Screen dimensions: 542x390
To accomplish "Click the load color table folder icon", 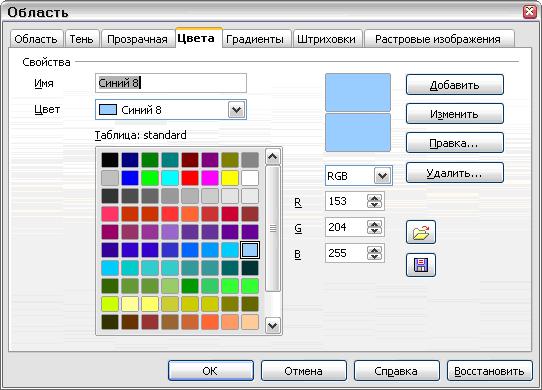I will click(x=421, y=232).
